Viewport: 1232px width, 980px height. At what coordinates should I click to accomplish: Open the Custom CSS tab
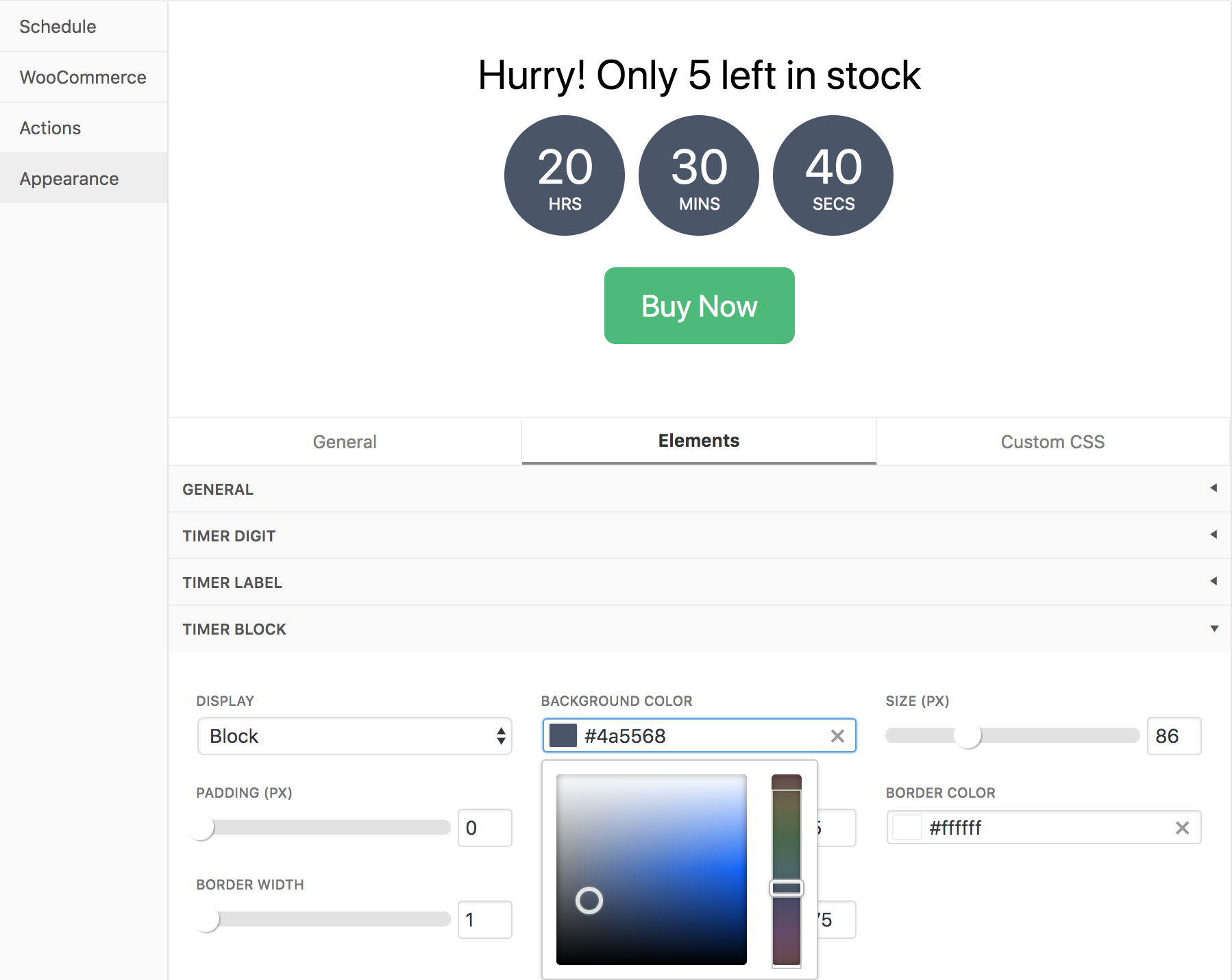(1052, 442)
